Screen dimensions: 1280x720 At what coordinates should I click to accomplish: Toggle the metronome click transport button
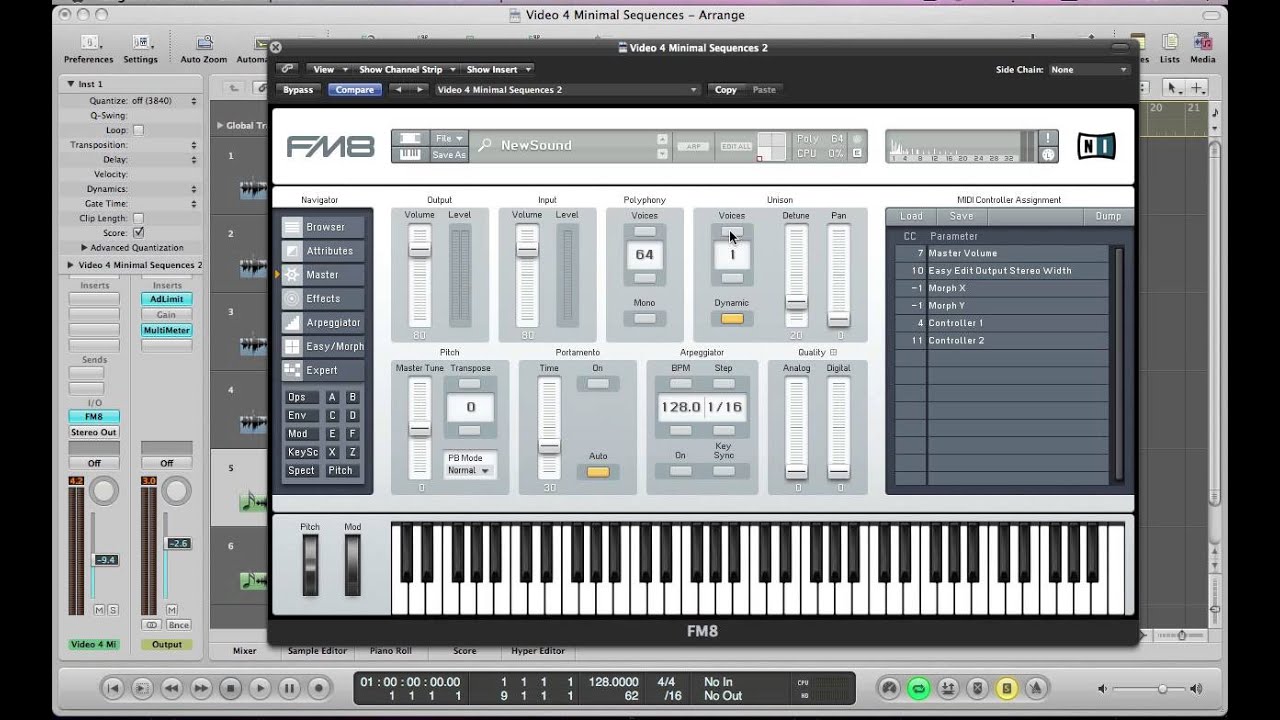point(1037,688)
